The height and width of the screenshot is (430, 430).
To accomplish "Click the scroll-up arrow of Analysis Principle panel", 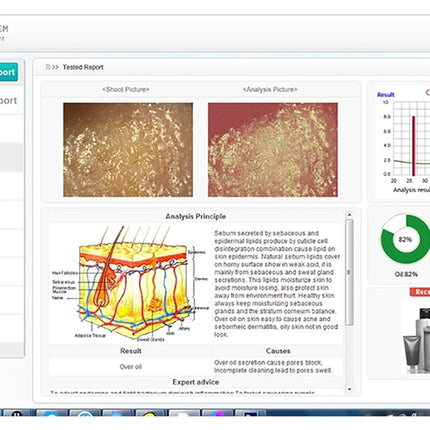I will click(x=349, y=215).
